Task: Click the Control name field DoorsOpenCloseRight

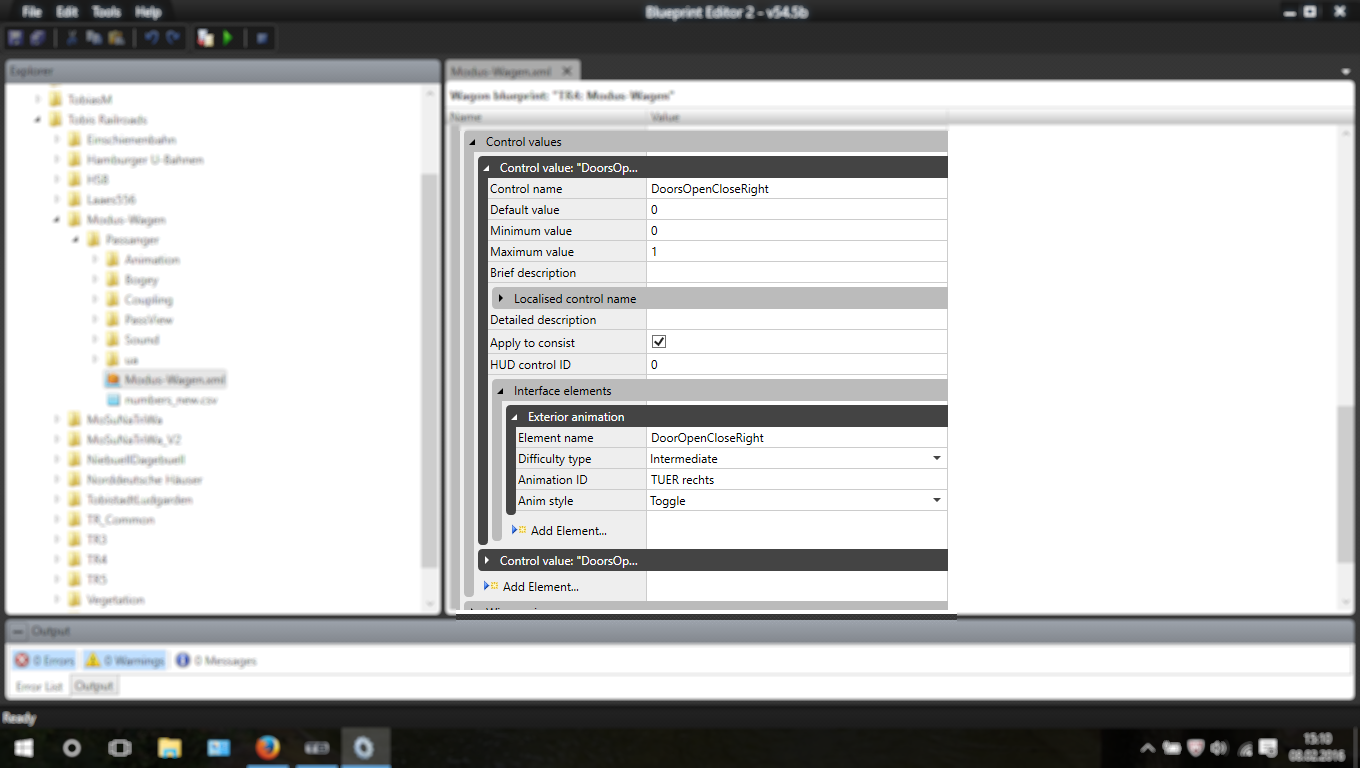Action: click(797, 188)
